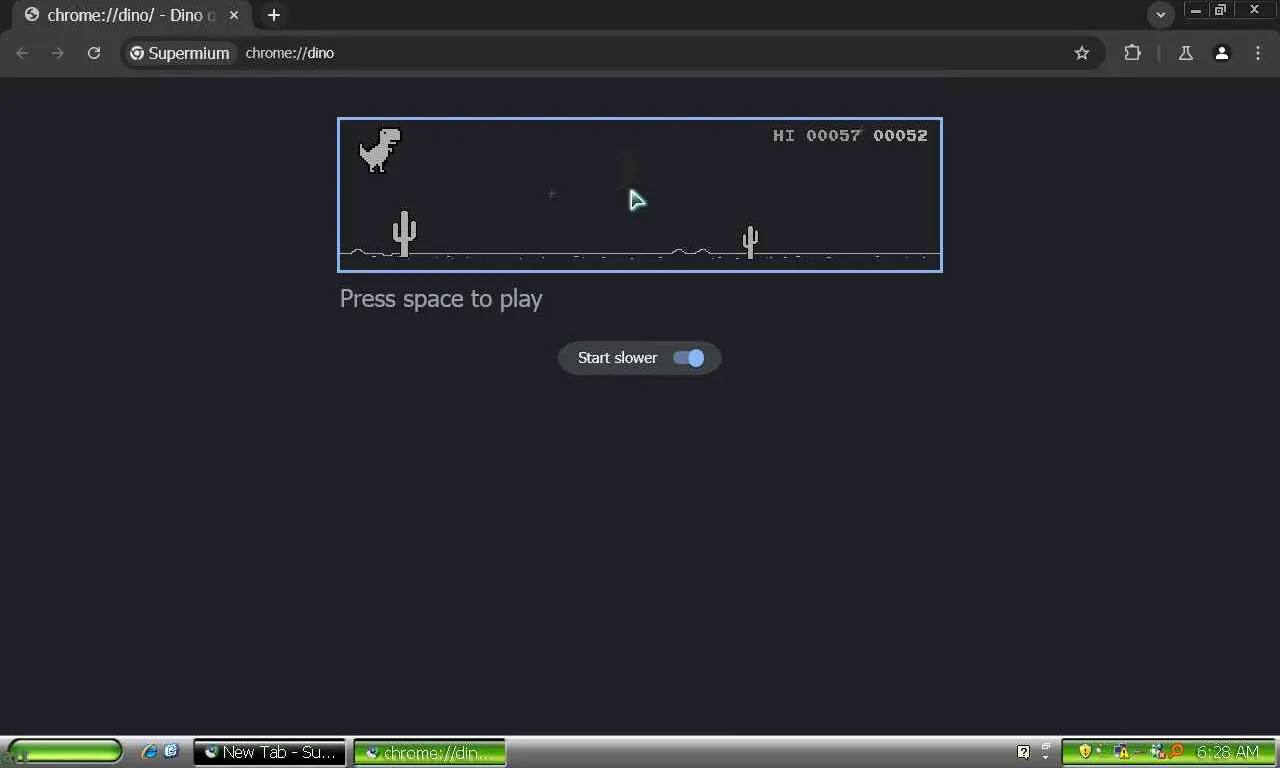Turn off the Start slower toggle
The image size is (1280, 768).
689,358
